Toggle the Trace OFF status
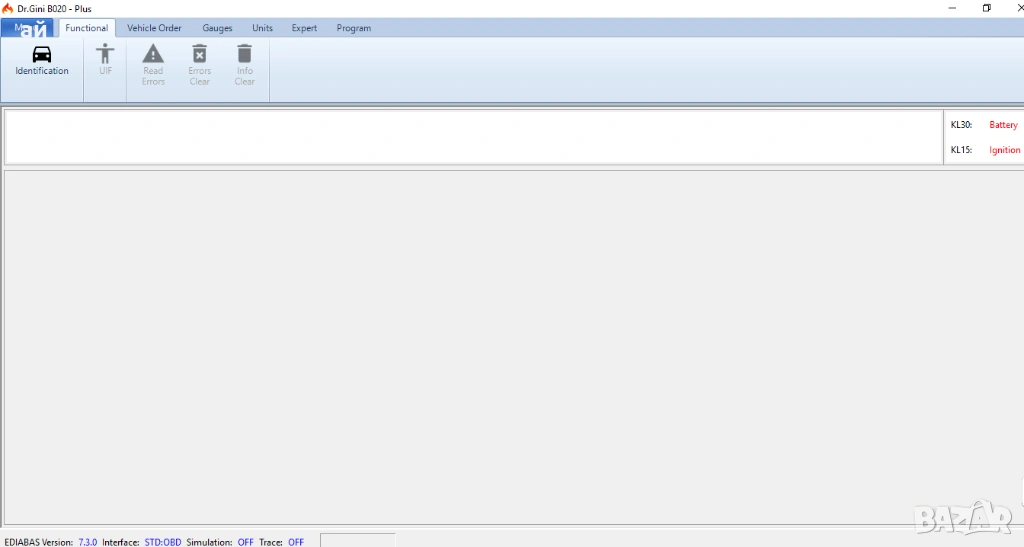This screenshot has width=1024, height=547. pos(296,542)
